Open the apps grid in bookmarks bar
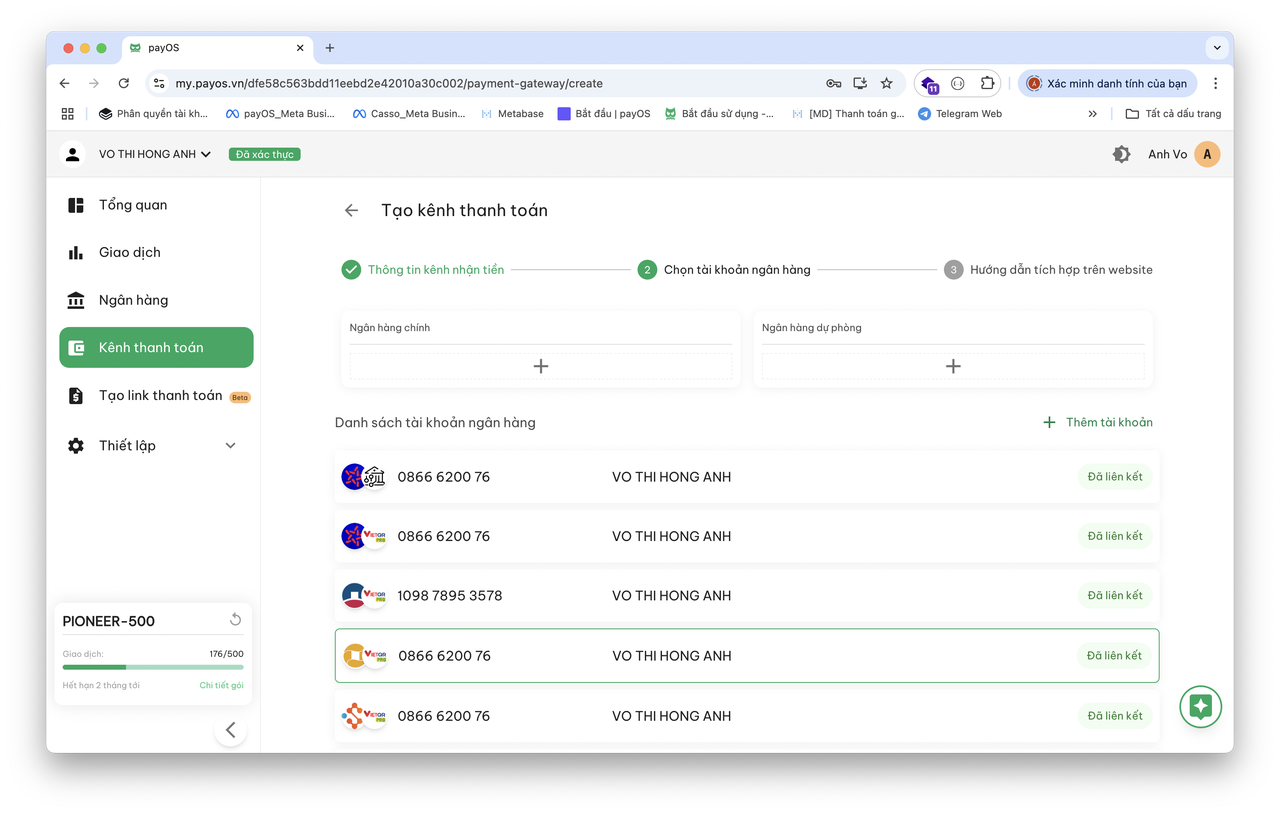Viewport: 1280px width, 814px height. click(x=68, y=114)
